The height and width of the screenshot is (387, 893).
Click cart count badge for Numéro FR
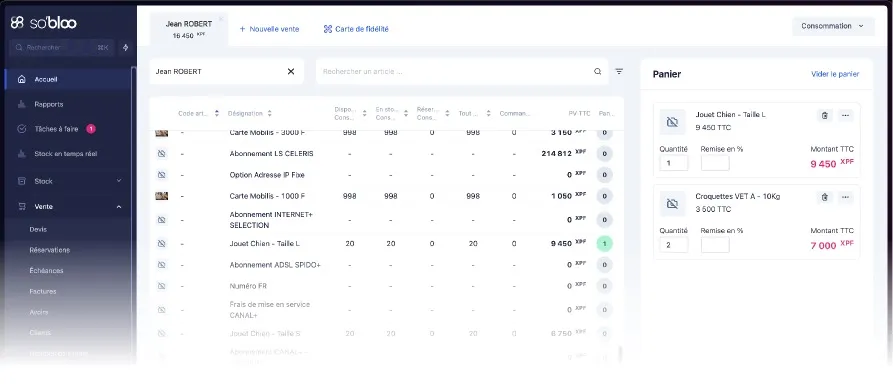coord(604,286)
